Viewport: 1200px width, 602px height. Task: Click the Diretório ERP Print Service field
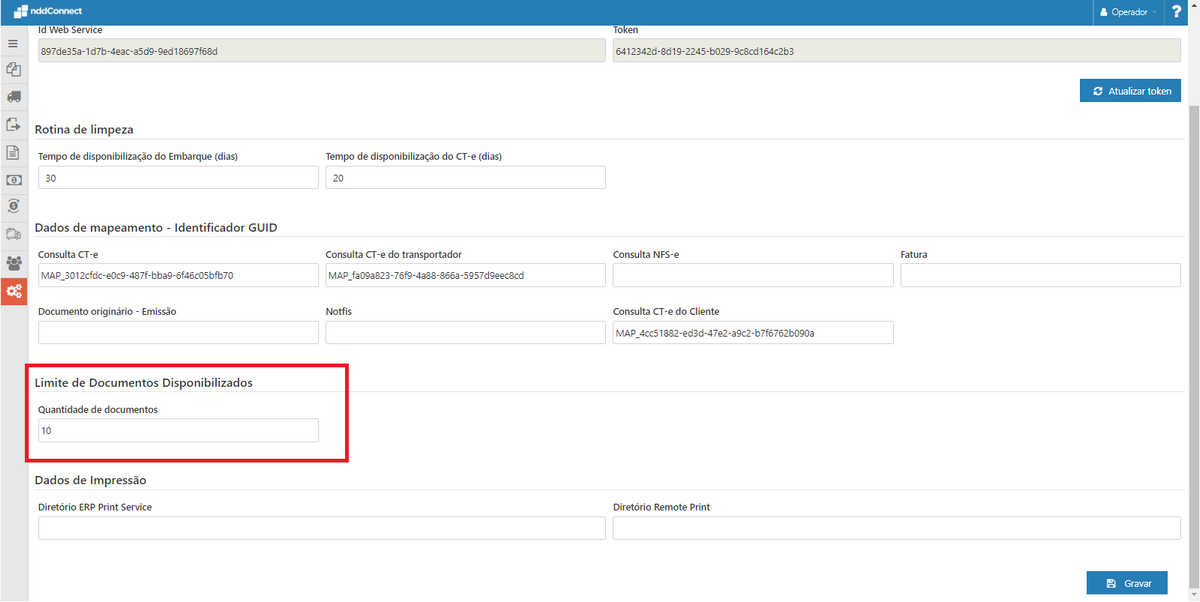(x=321, y=527)
